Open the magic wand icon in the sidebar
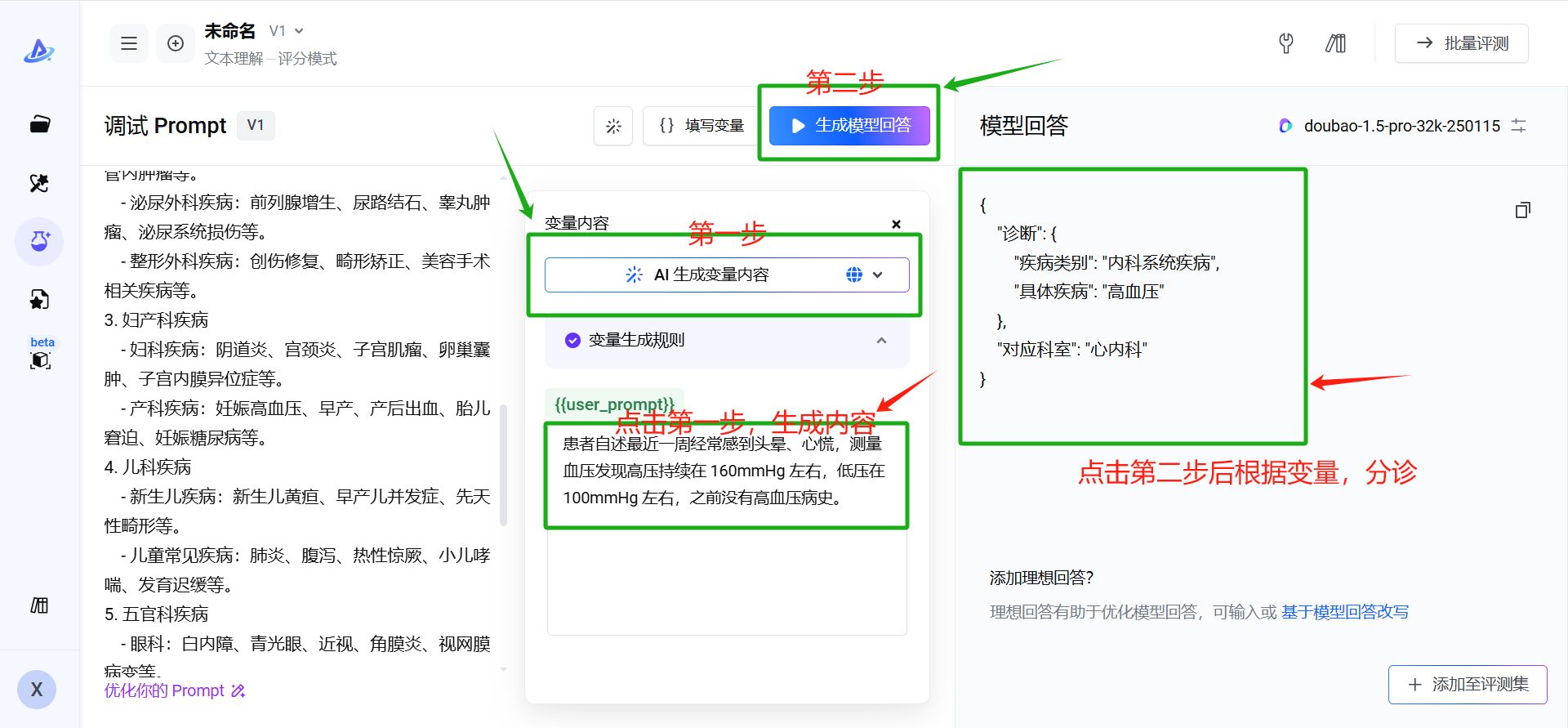This screenshot has height=728, width=1568. (x=39, y=183)
